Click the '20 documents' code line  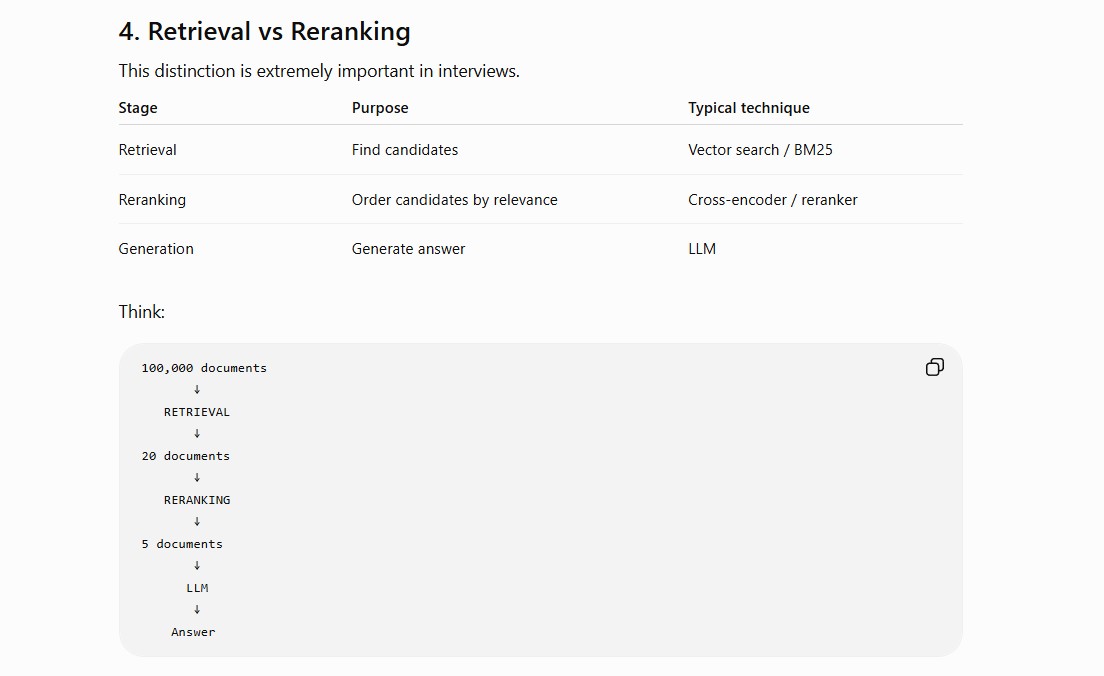pos(186,456)
